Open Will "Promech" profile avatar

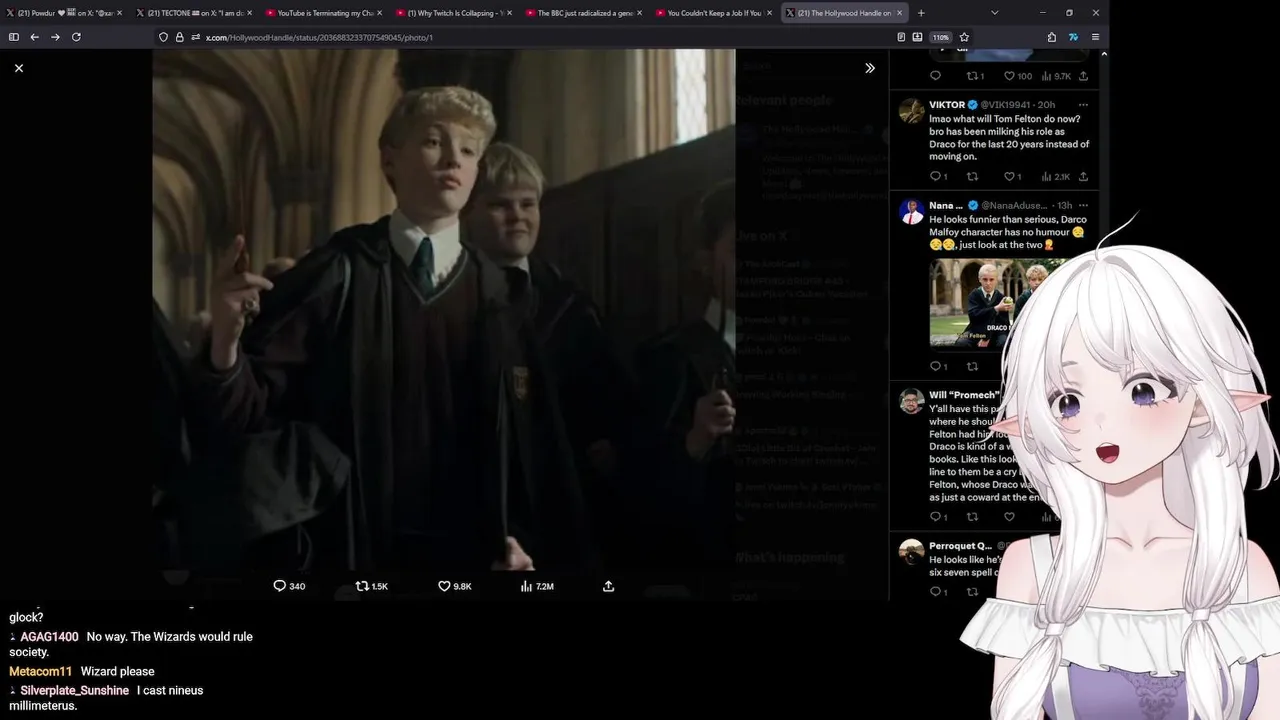pos(911,401)
